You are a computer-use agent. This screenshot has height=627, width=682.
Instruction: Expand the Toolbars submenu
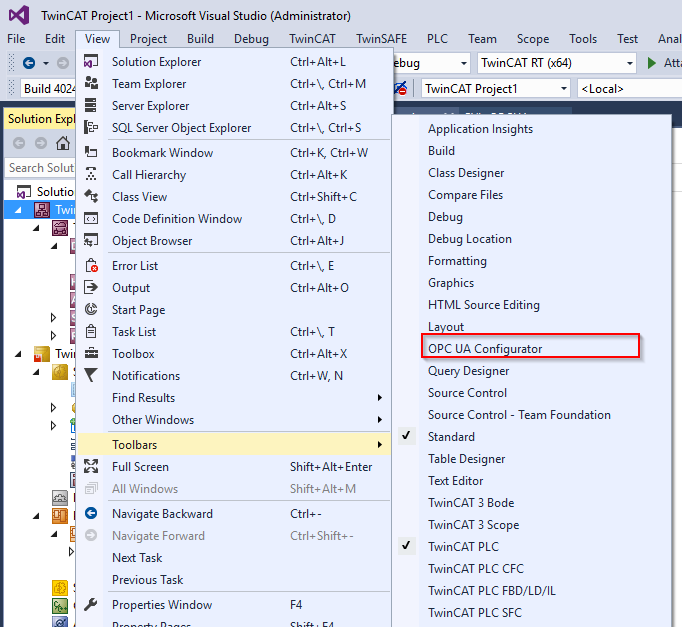pyautogui.click(x=380, y=444)
